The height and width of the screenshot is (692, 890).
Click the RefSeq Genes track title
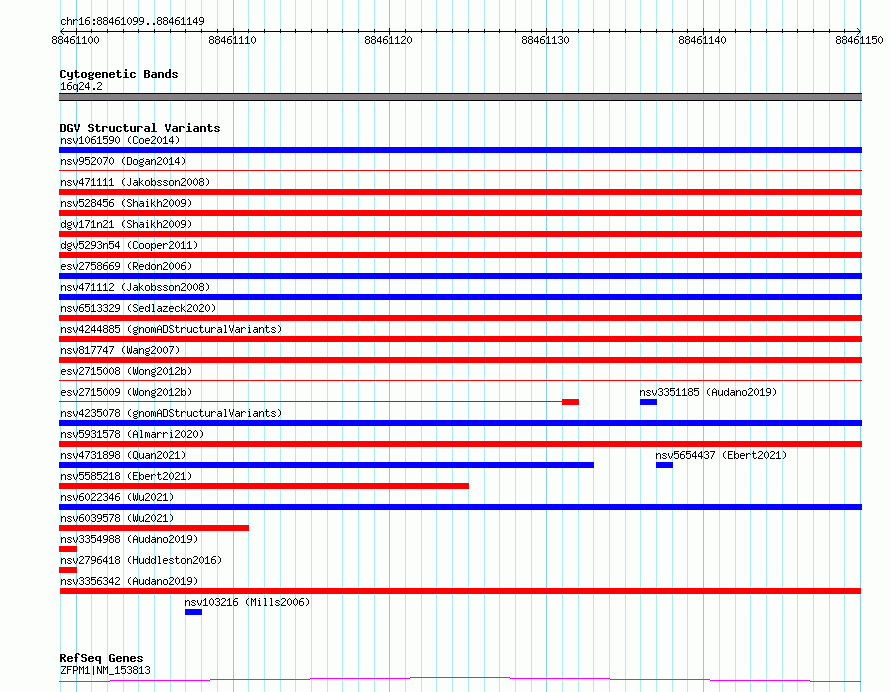pyautogui.click(x=101, y=658)
